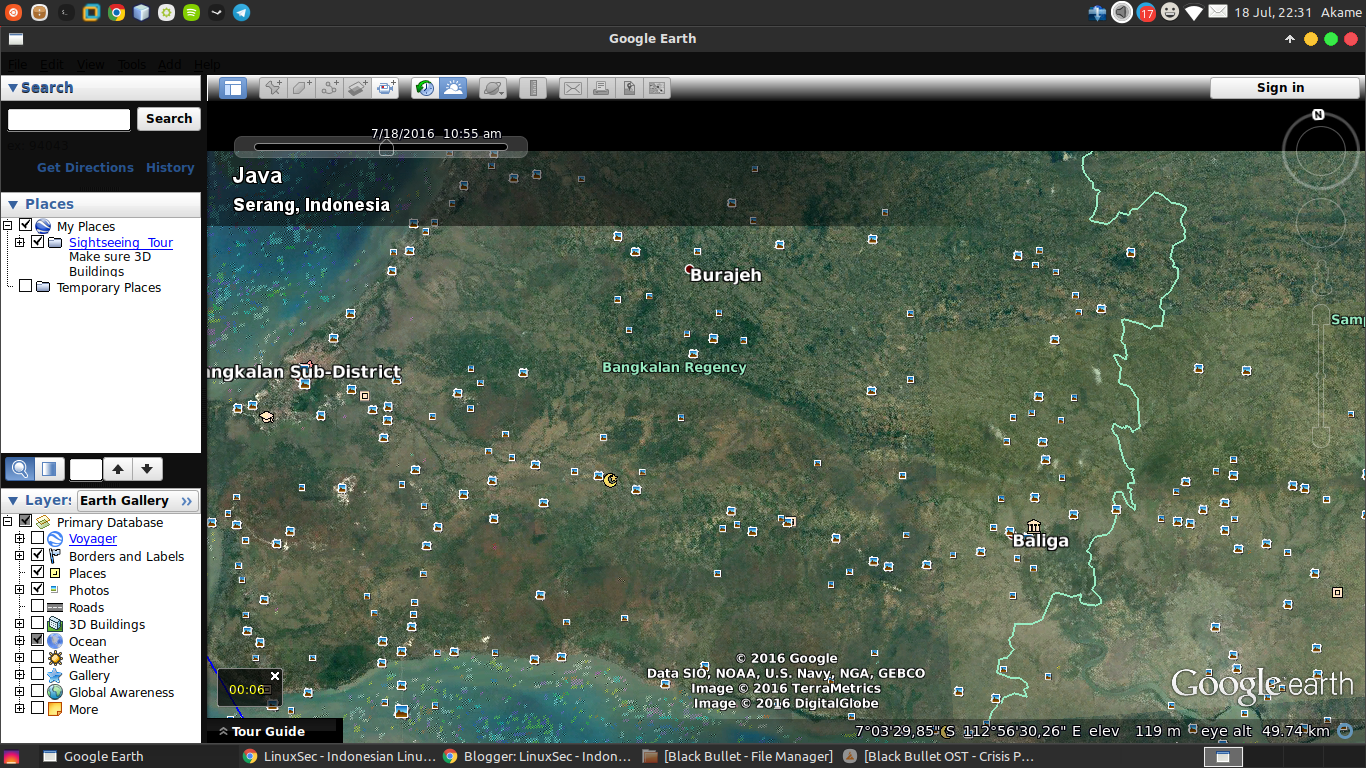Click View in Google Maps toolbar icon
The image size is (1366, 768).
pyautogui.click(x=657, y=88)
